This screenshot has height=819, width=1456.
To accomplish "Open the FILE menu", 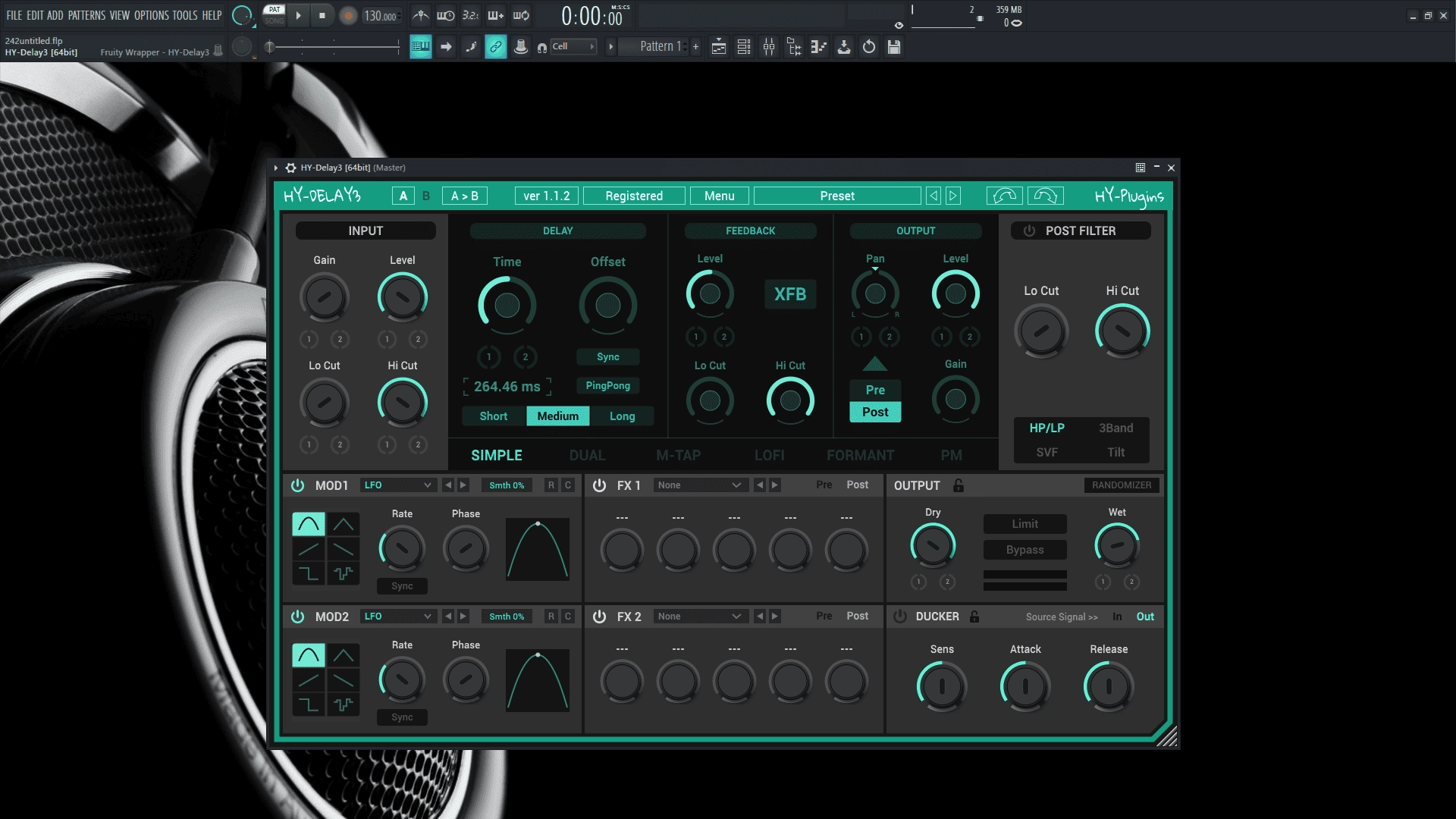I will [14, 15].
